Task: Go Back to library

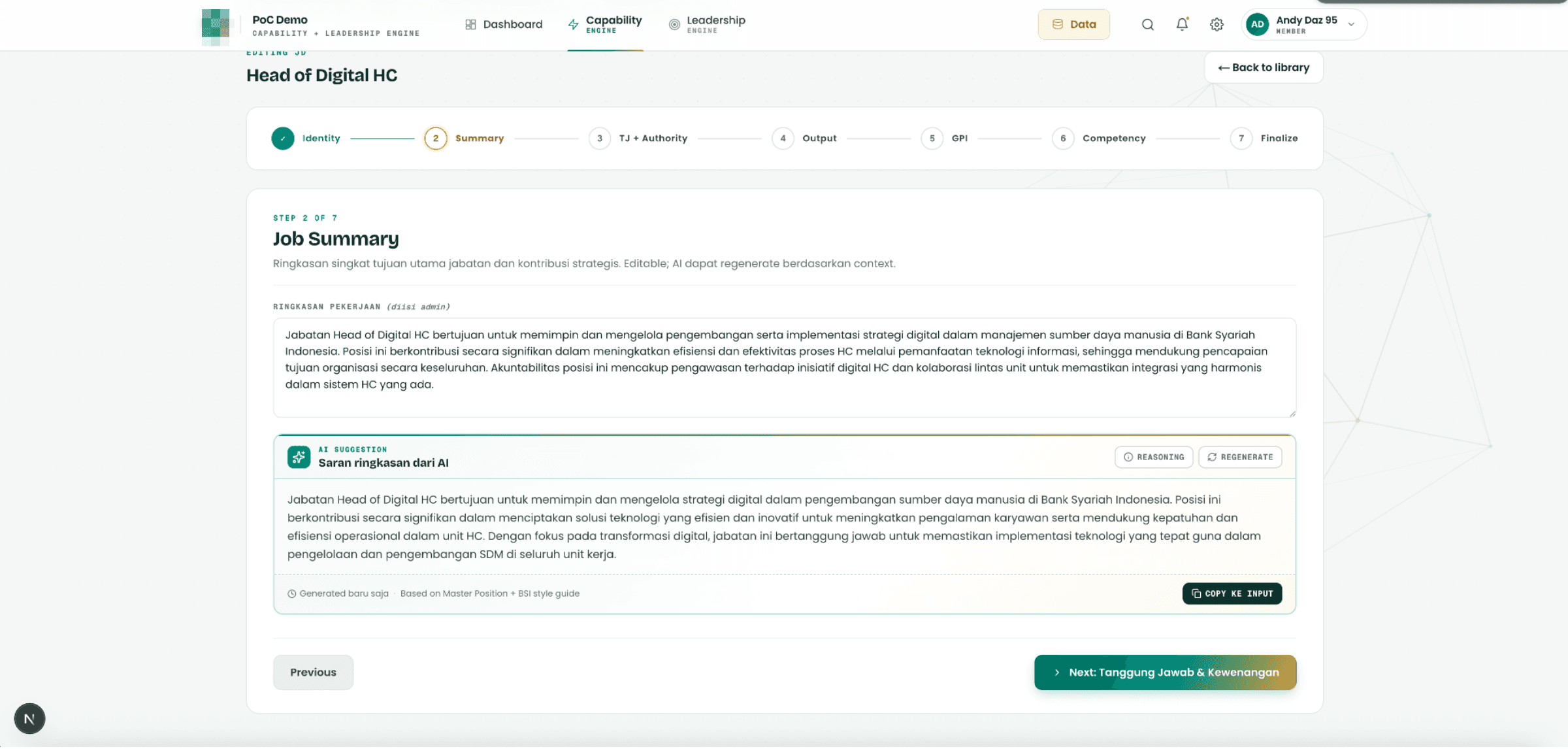Action: click(x=1264, y=68)
